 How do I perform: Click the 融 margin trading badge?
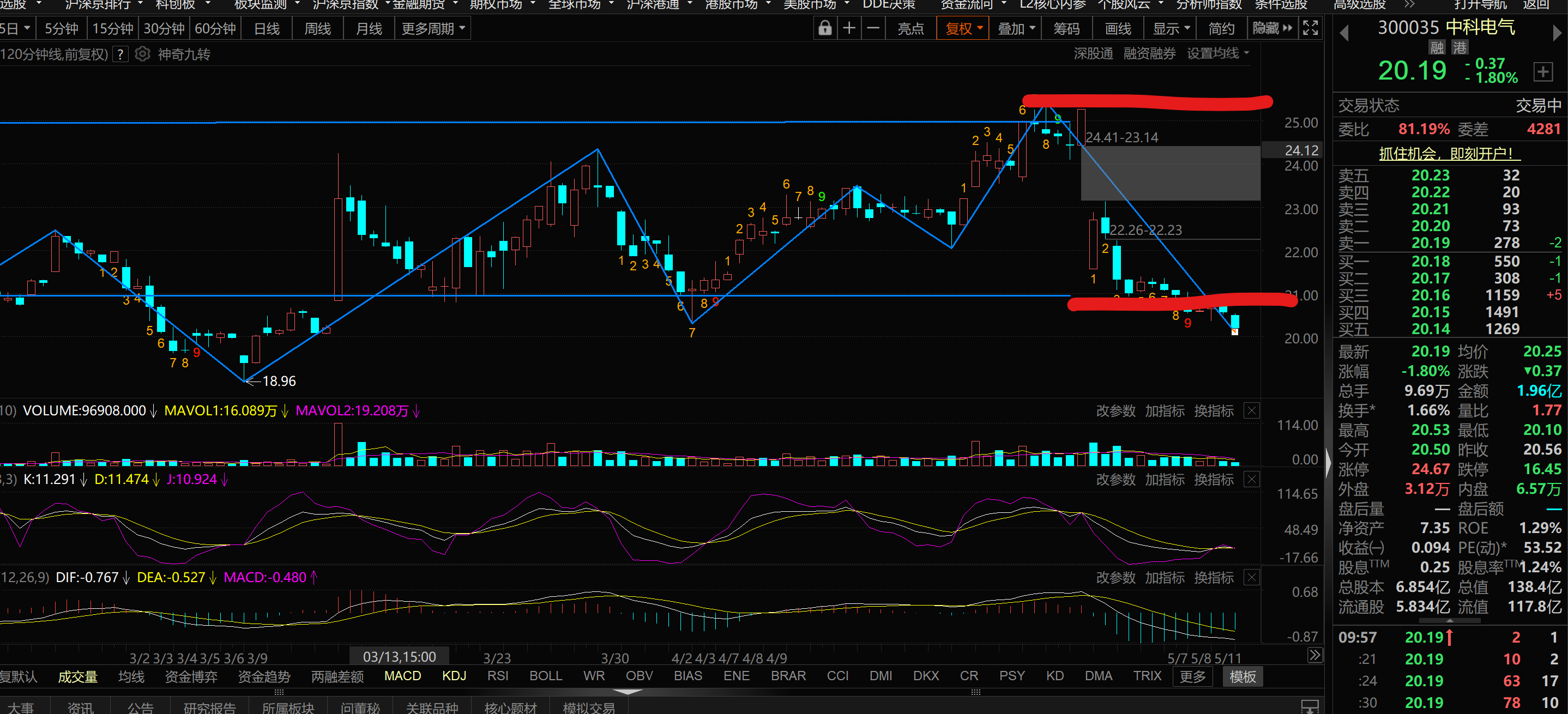click(x=1437, y=47)
